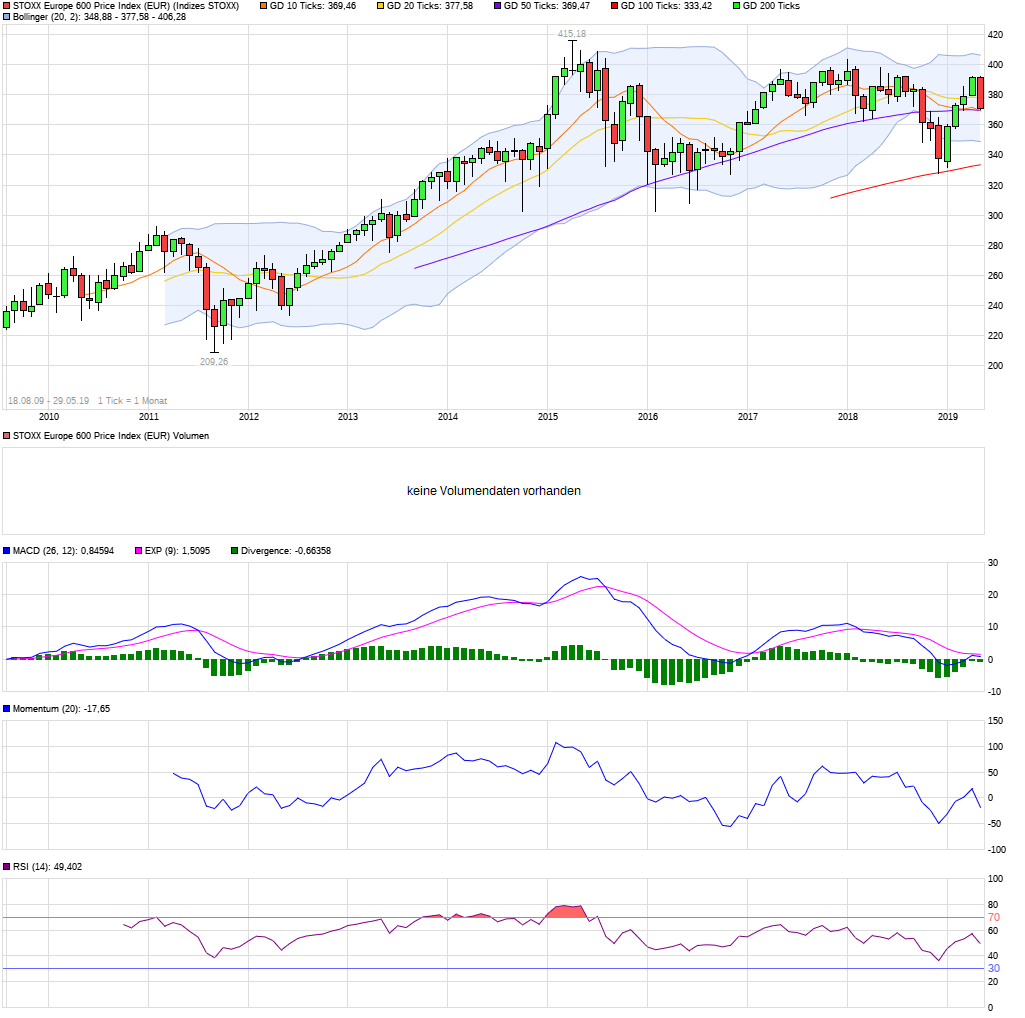This screenshot has width=1025, height=1018.
Task: Click the STOXX Europe 600 Price Index icon
Action: pos(8,6)
